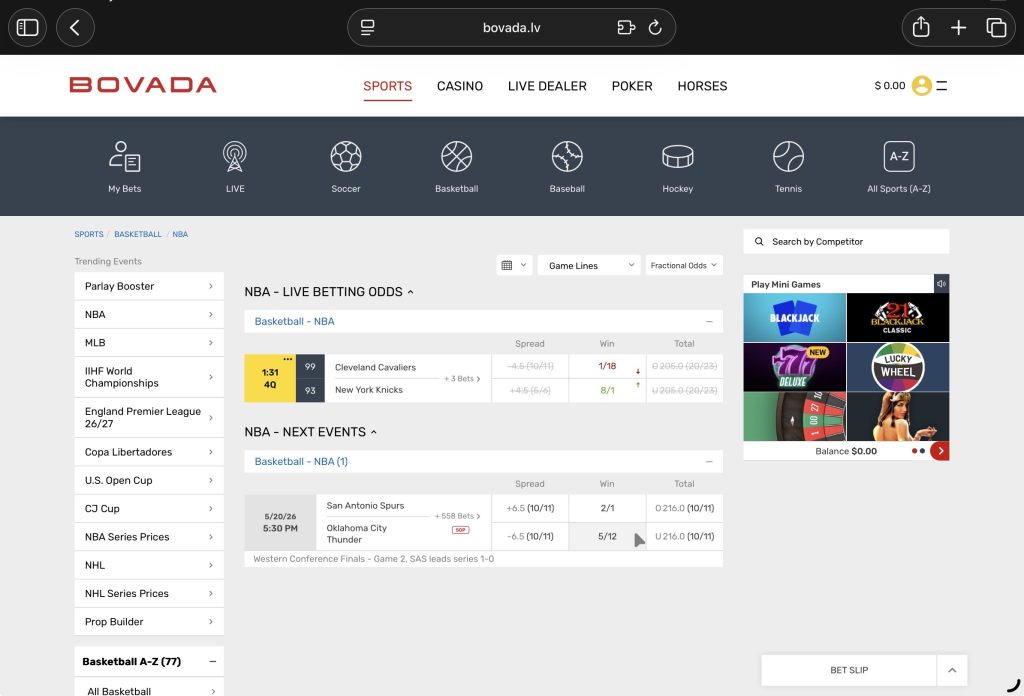The height and width of the screenshot is (696, 1024).
Task: Open the Lucky Wheel mini game
Action: (898, 367)
